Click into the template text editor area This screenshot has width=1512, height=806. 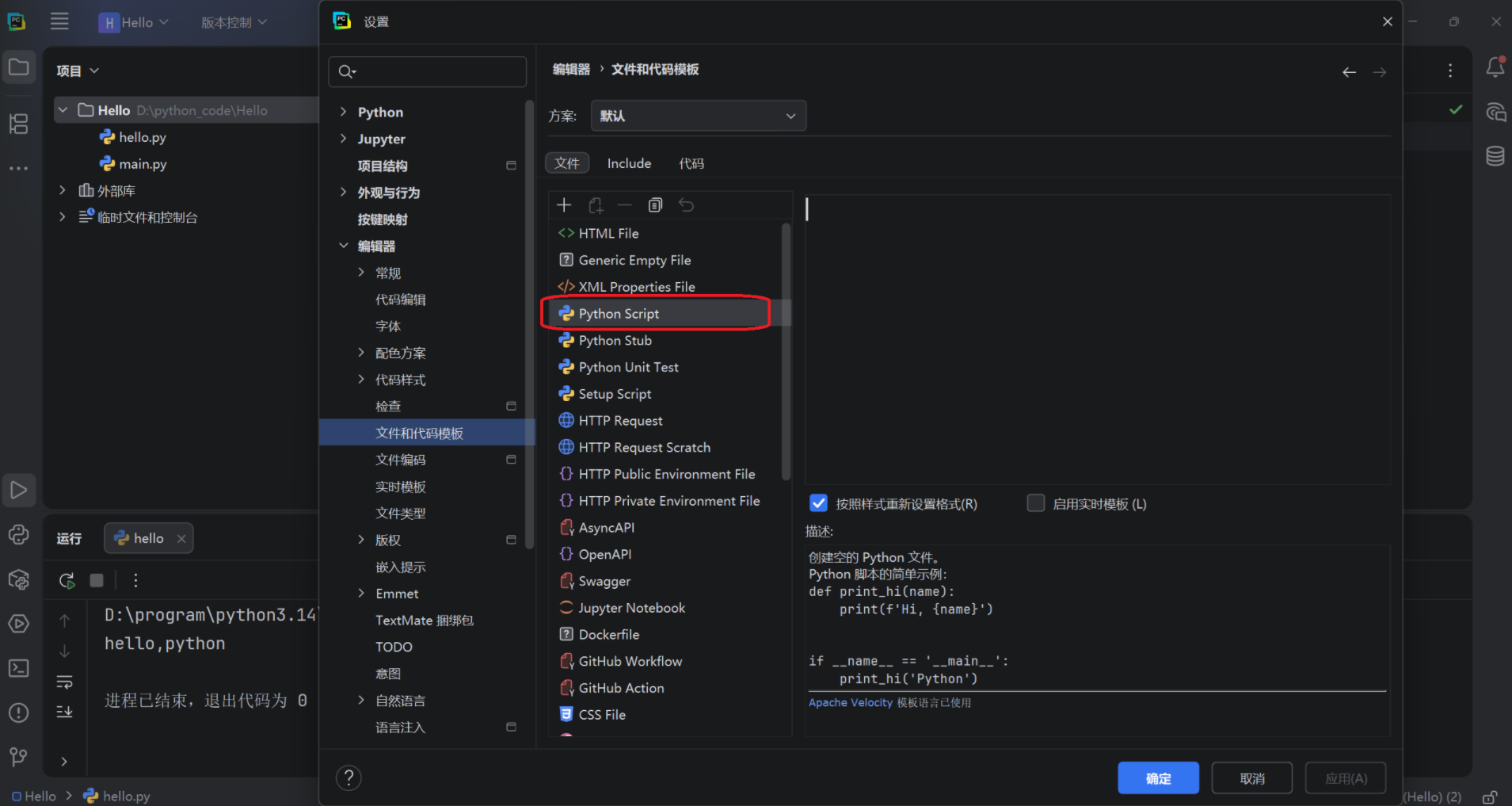coord(1097,339)
